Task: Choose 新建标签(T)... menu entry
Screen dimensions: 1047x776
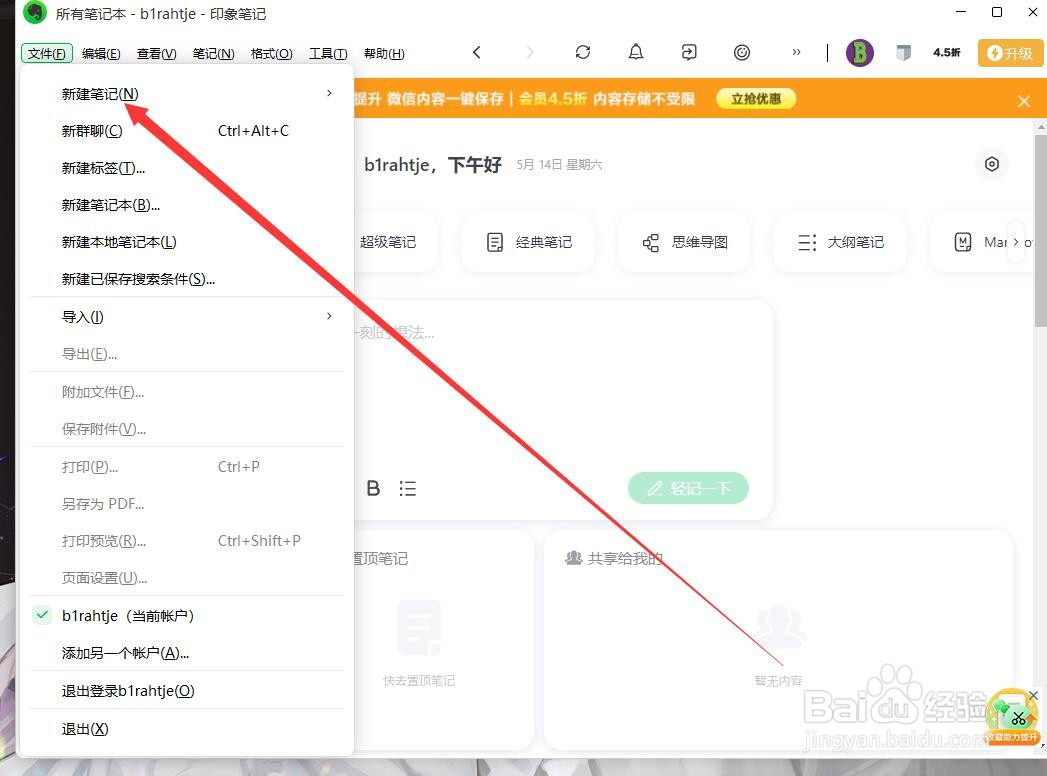Action: pos(186,168)
